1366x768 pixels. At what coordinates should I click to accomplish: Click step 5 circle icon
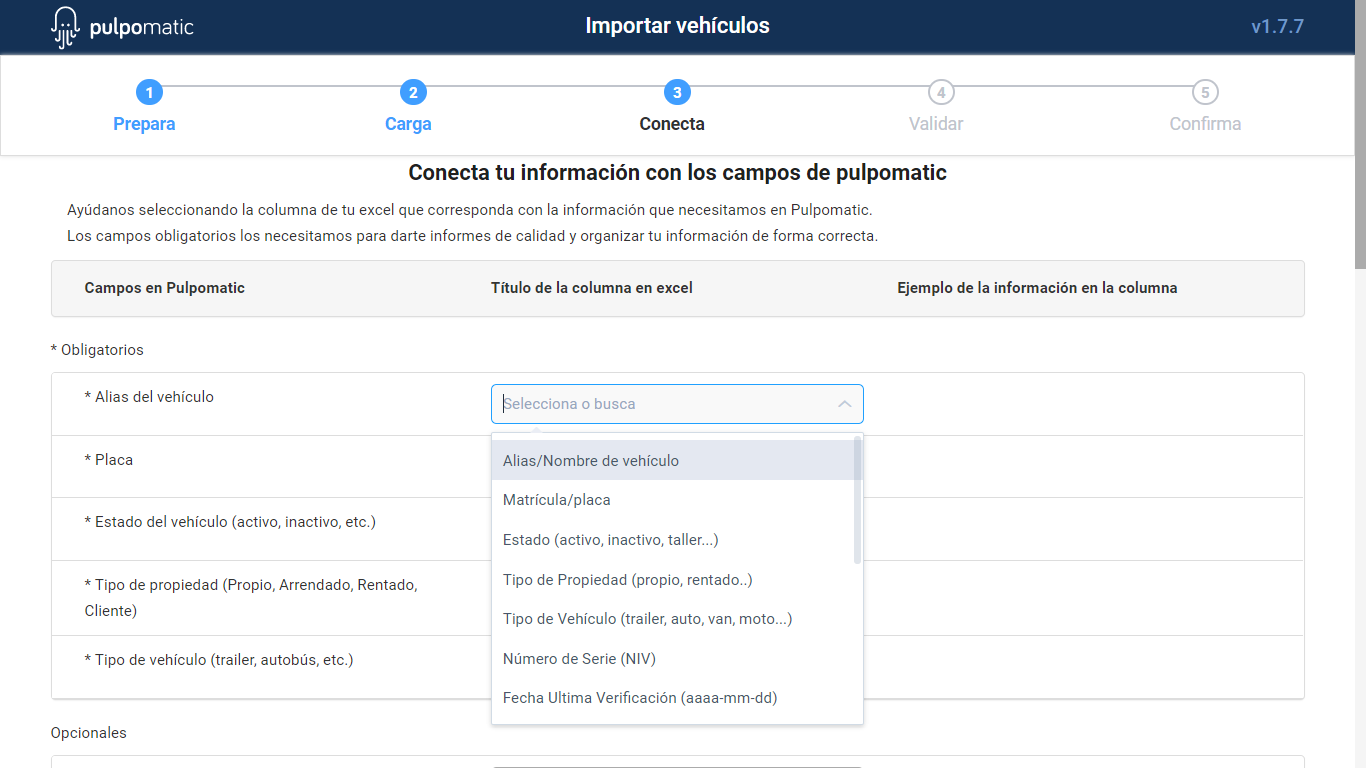coord(1205,93)
